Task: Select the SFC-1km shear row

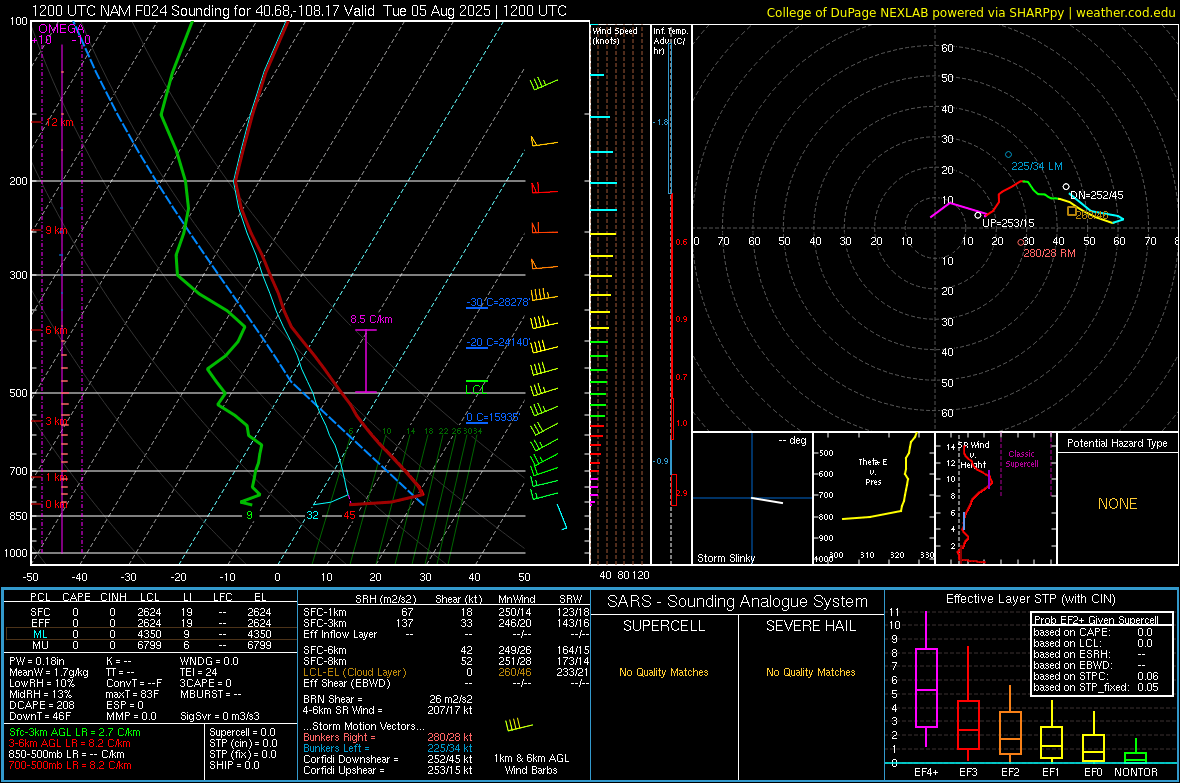Action: (446, 612)
